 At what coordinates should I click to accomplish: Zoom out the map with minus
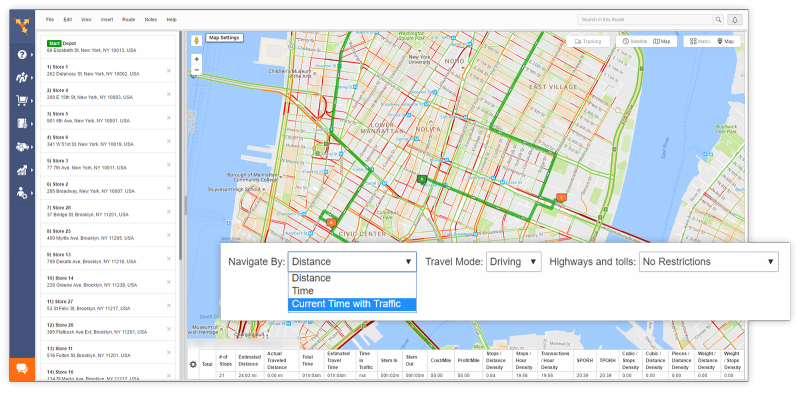click(x=197, y=69)
